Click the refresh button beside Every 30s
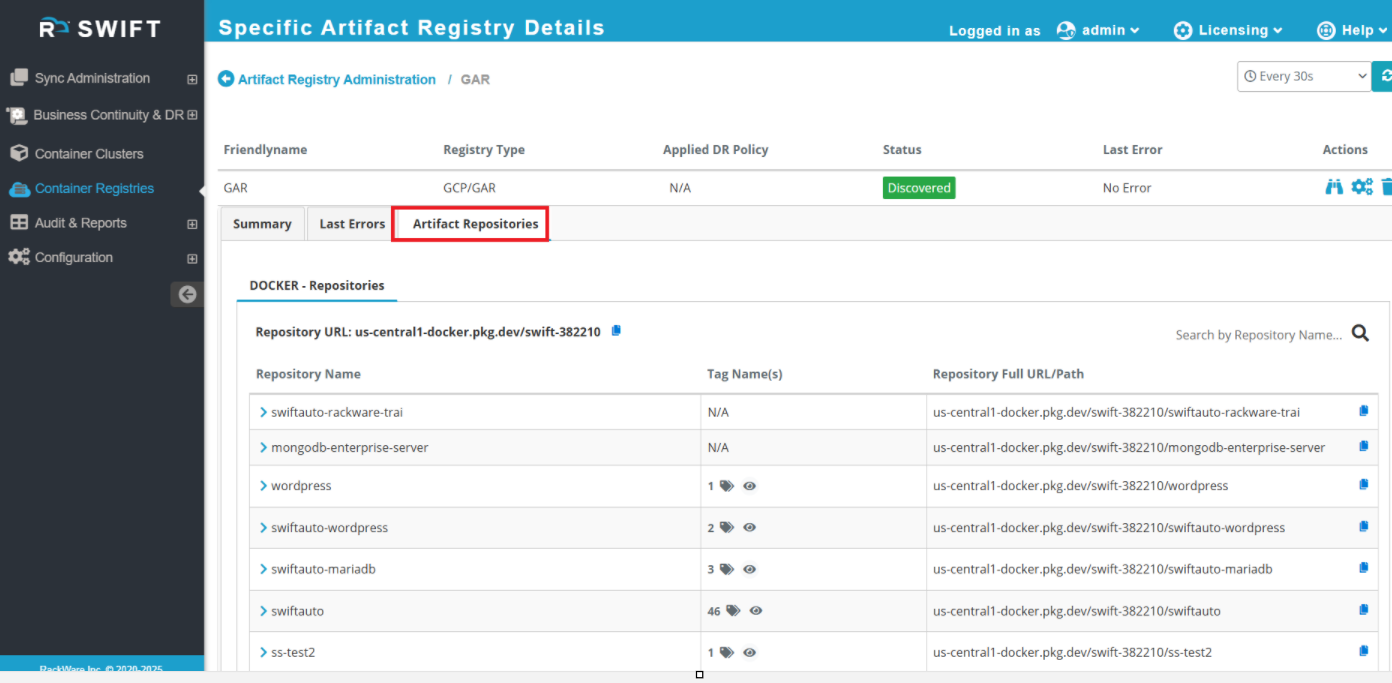 pyautogui.click(x=1383, y=76)
